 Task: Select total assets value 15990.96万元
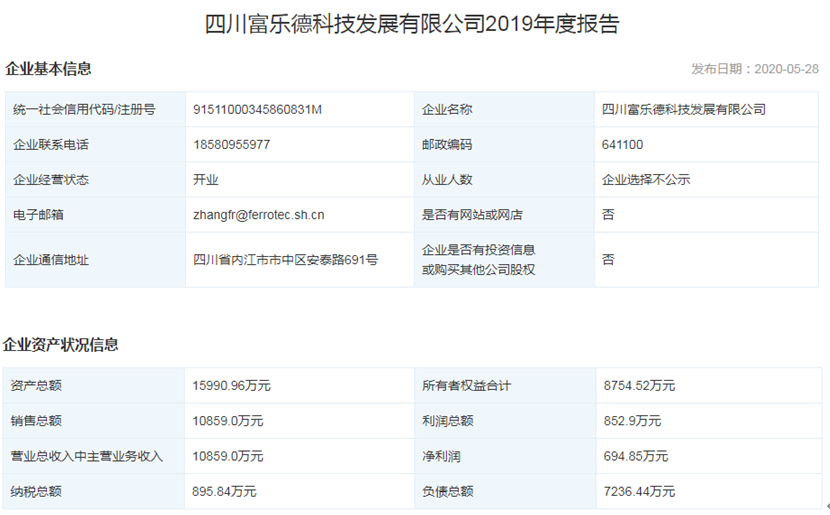pos(231,385)
